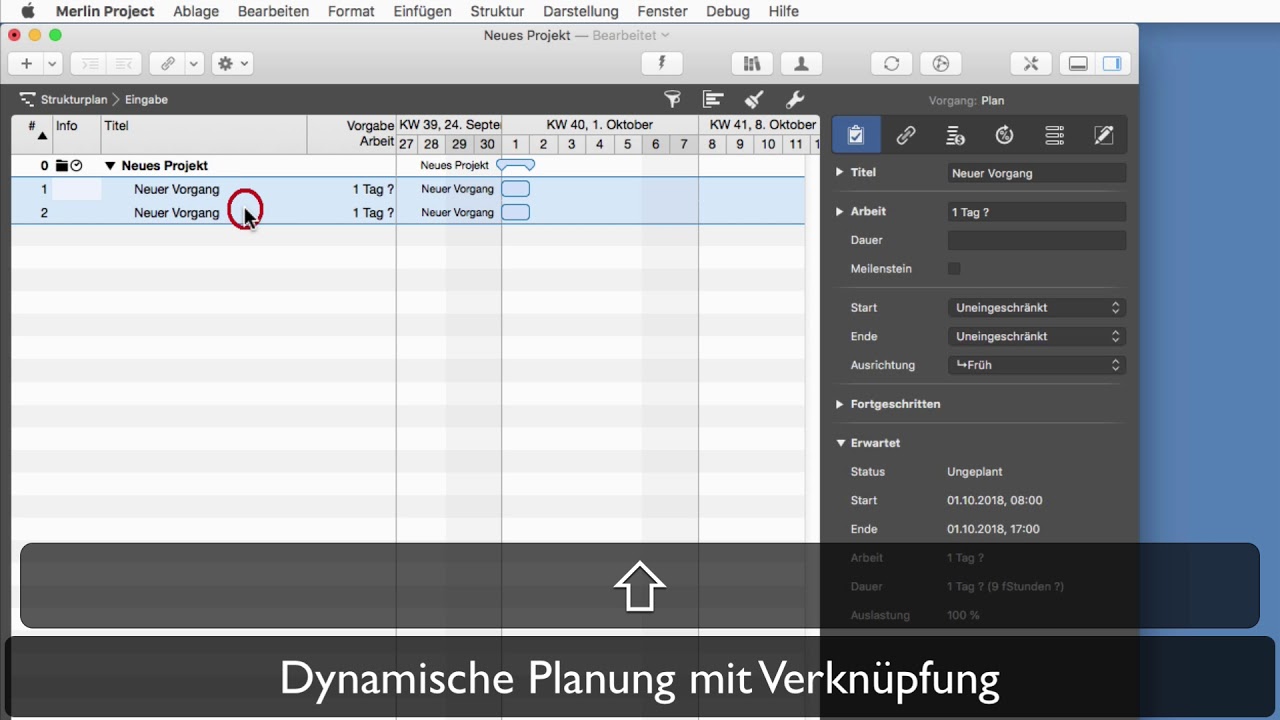Expand the Arbeit section in the inspector
The height and width of the screenshot is (720, 1280).
click(x=840, y=211)
